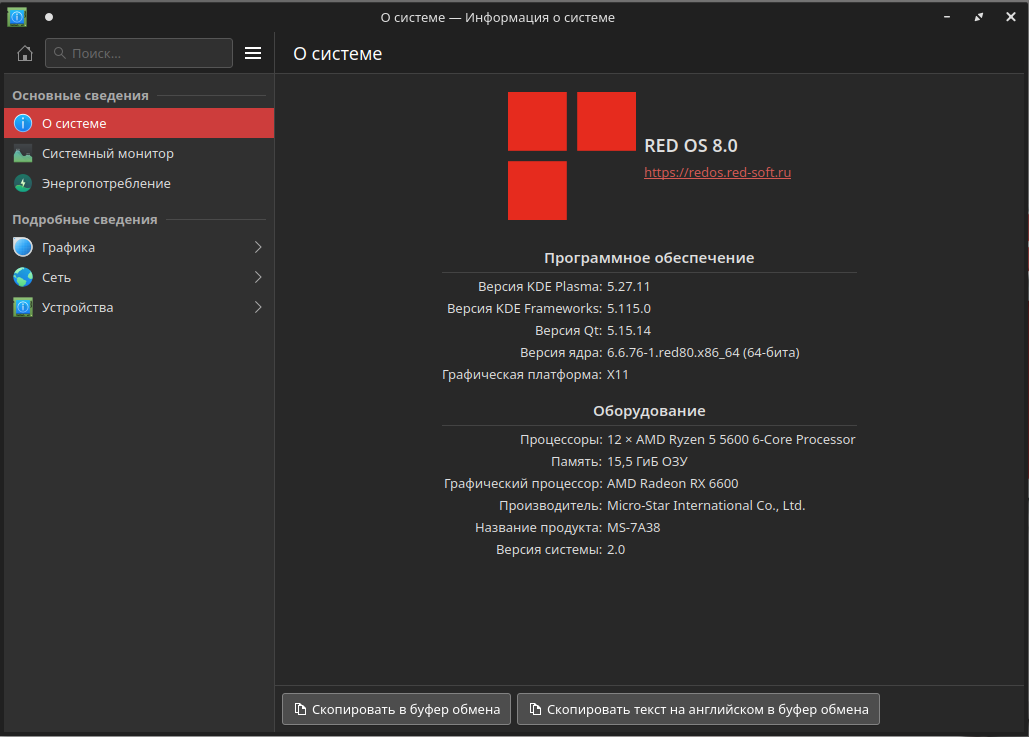The width and height of the screenshot is (1029, 737).
Task: Click the Графика monitor icon
Action: click(23, 247)
